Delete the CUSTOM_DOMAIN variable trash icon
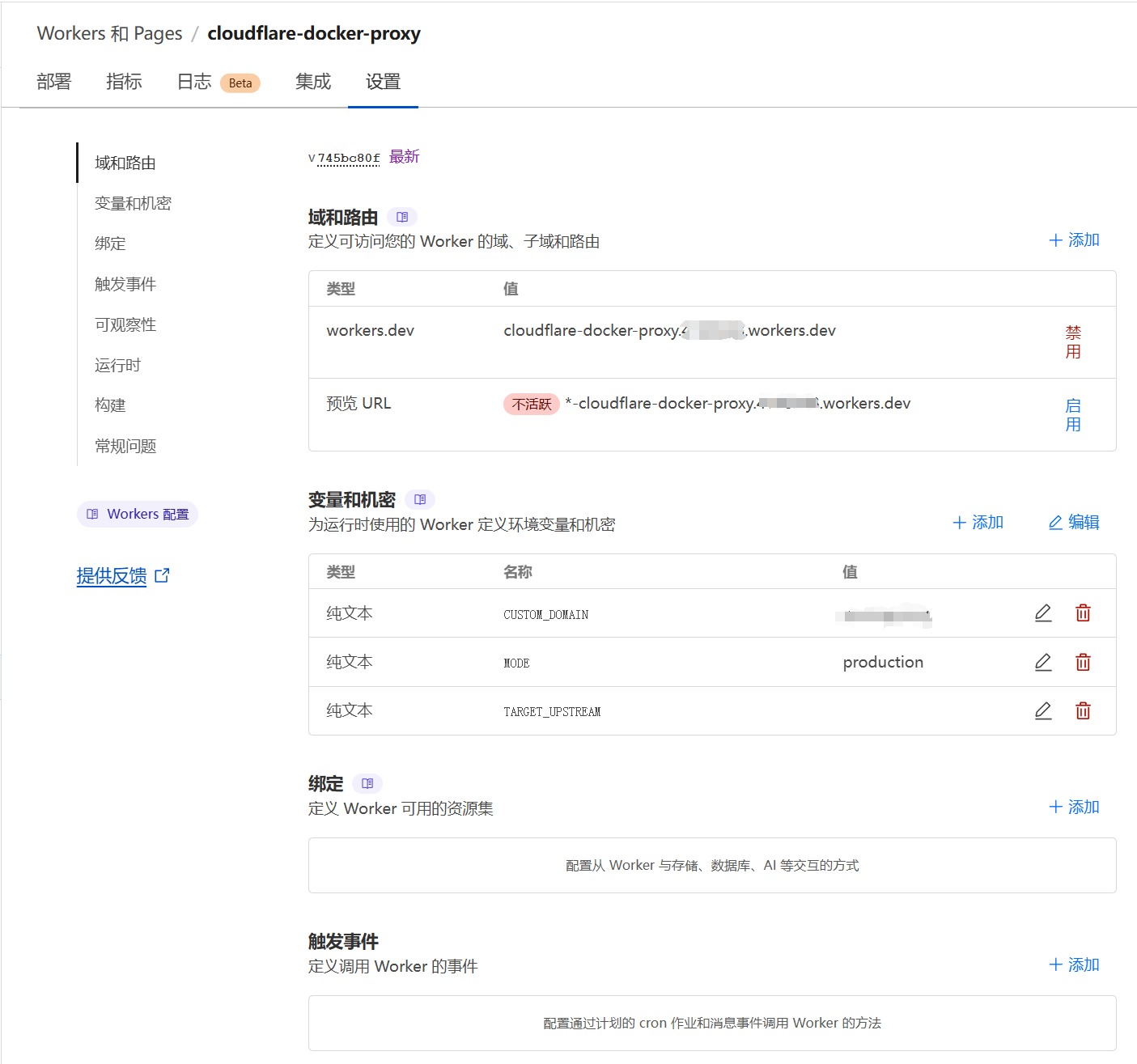The width and height of the screenshot is (1137, 1064). pyautogui.click(x=1083, y=613)
